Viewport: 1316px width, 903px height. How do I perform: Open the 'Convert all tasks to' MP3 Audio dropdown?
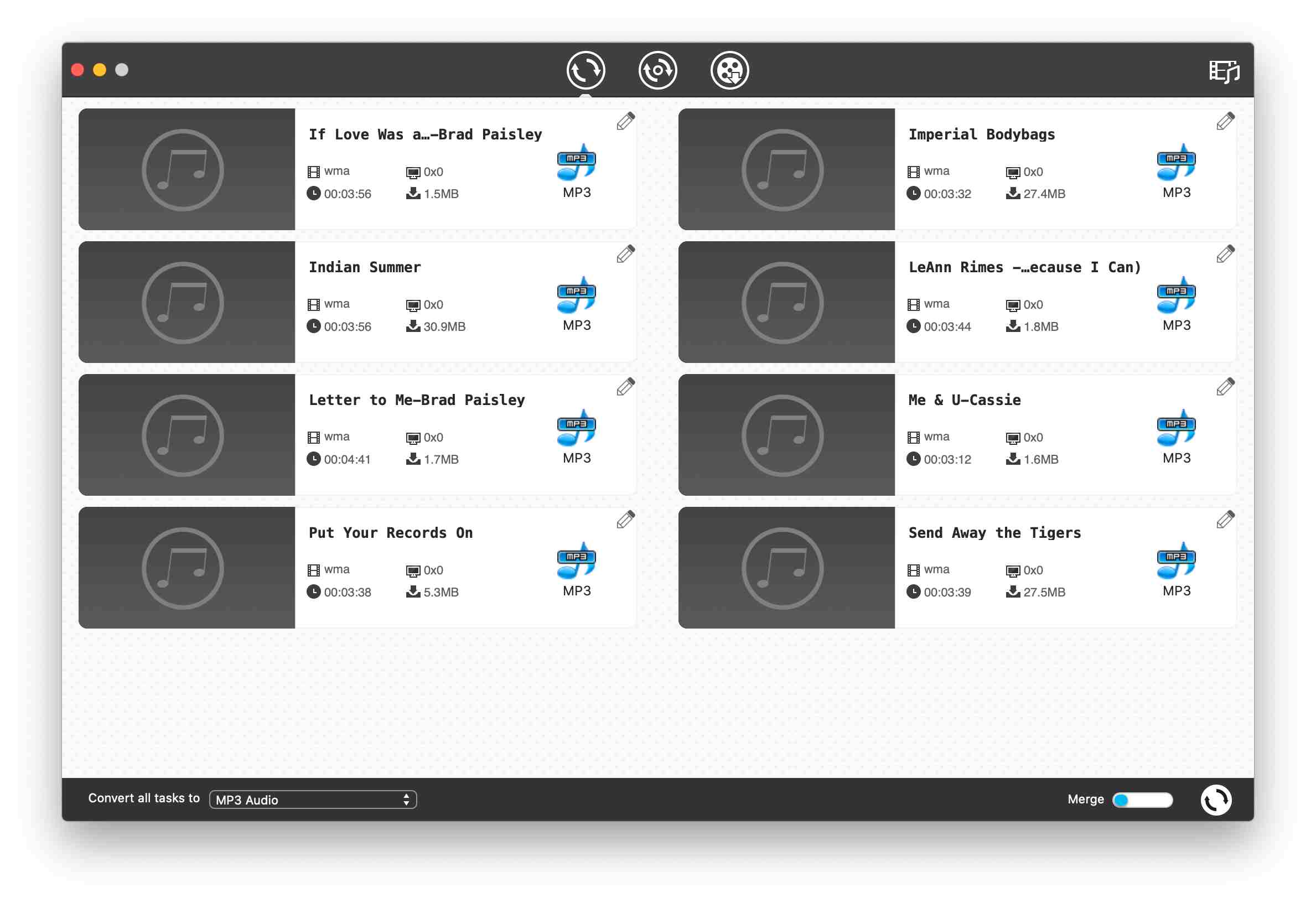click(x=313, y=800)
